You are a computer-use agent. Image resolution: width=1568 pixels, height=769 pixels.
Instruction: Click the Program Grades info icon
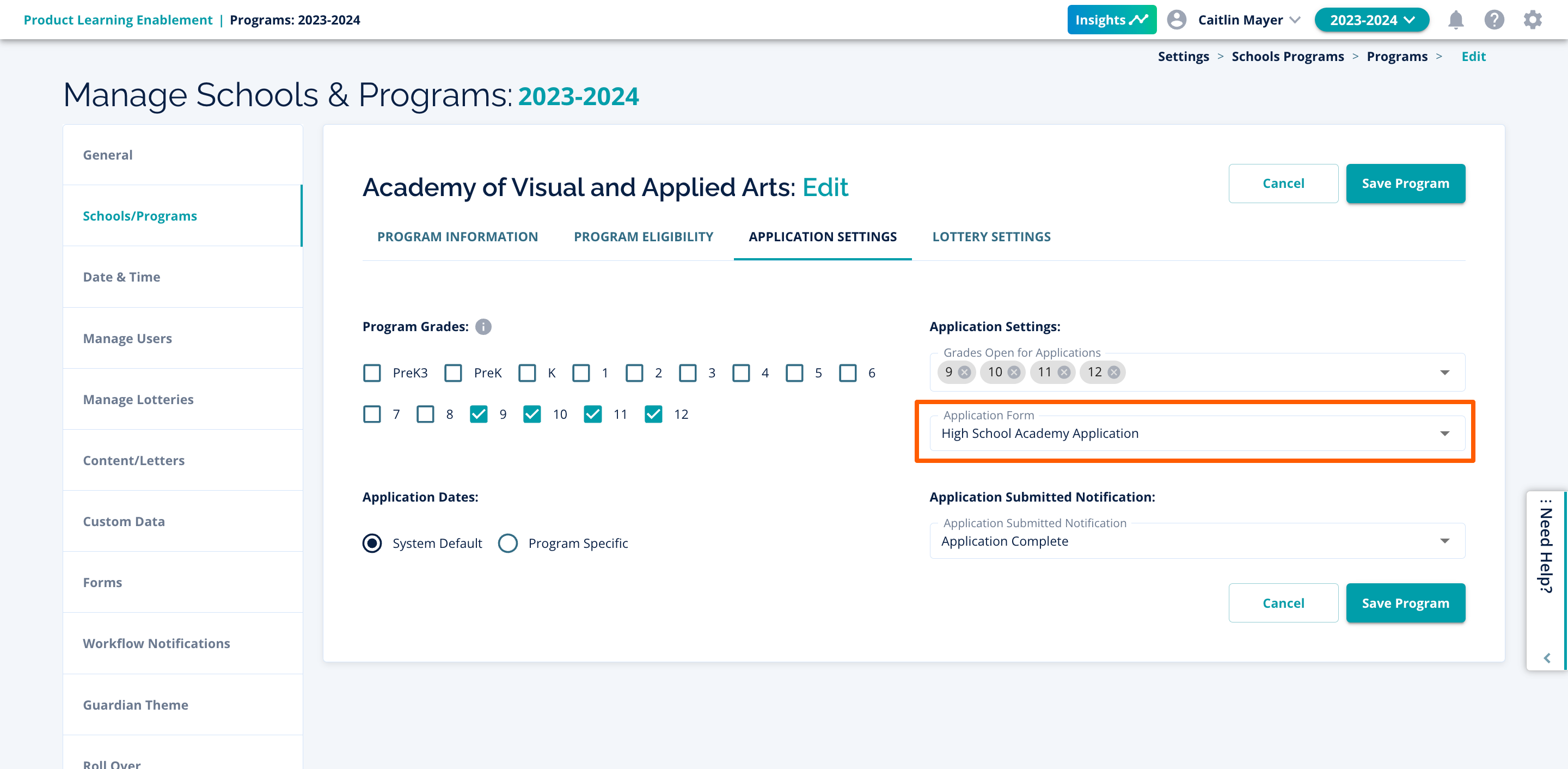pos(483,327)
